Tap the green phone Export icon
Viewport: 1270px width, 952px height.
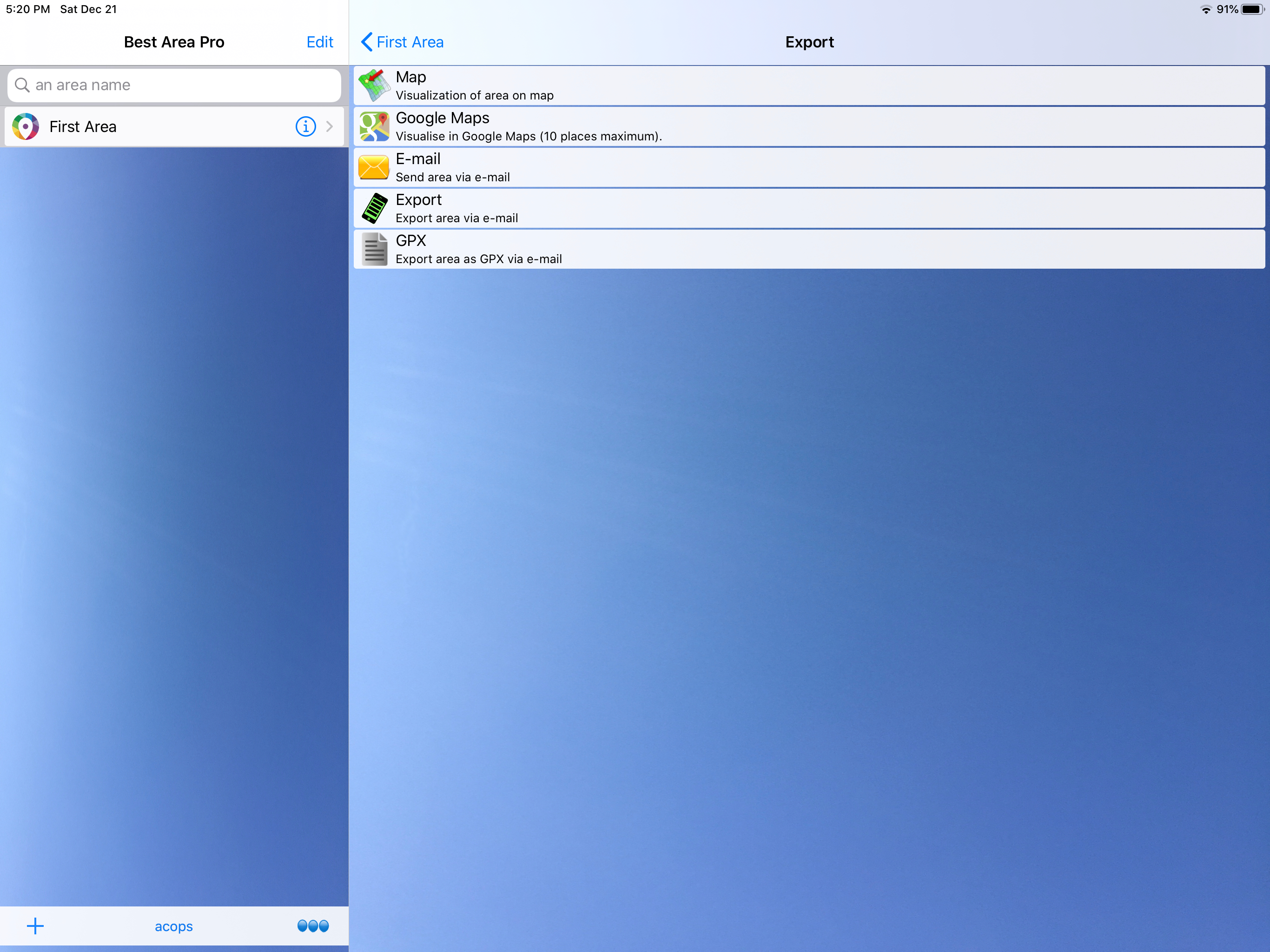pos(374,208)
